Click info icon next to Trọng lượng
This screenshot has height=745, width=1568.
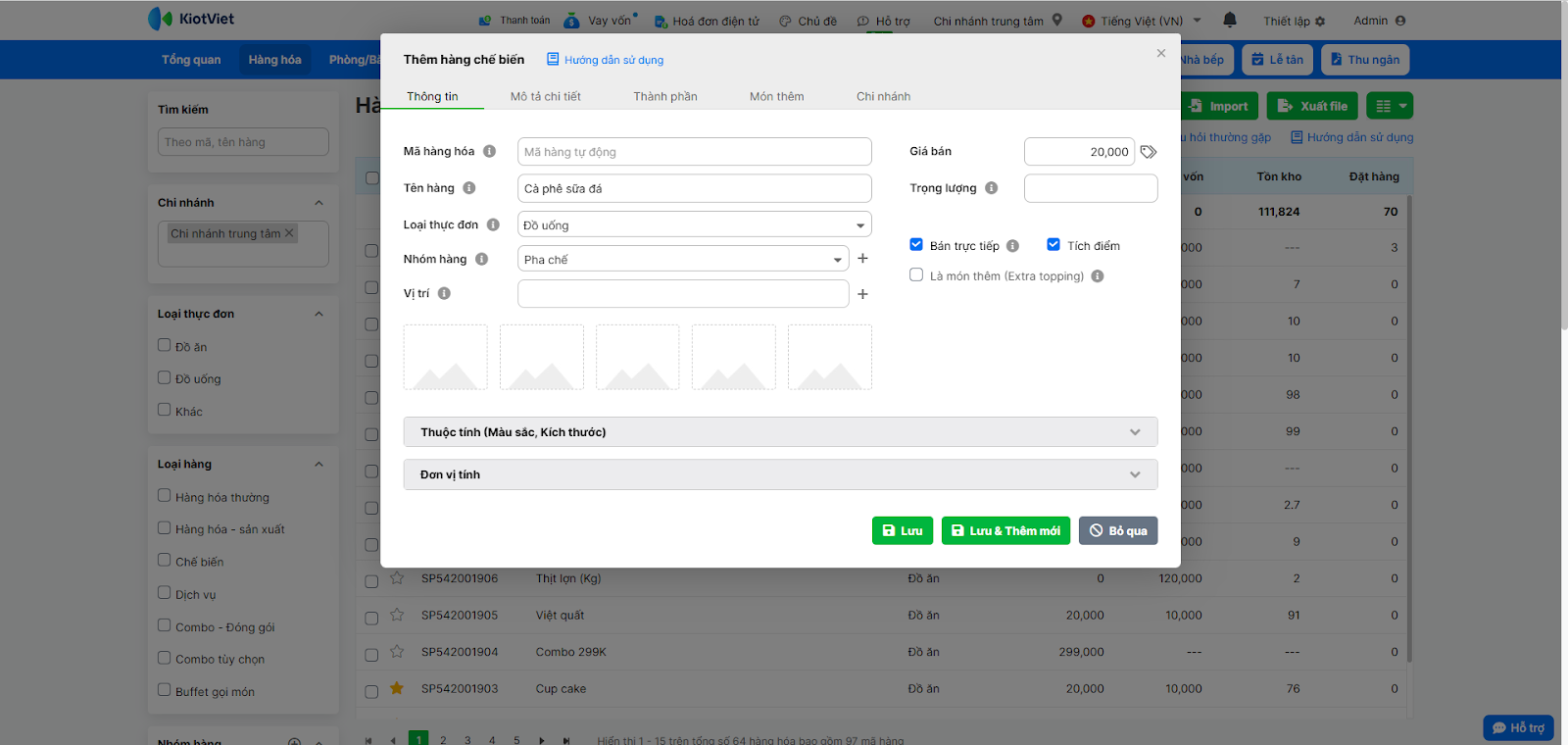coord(992,188)
